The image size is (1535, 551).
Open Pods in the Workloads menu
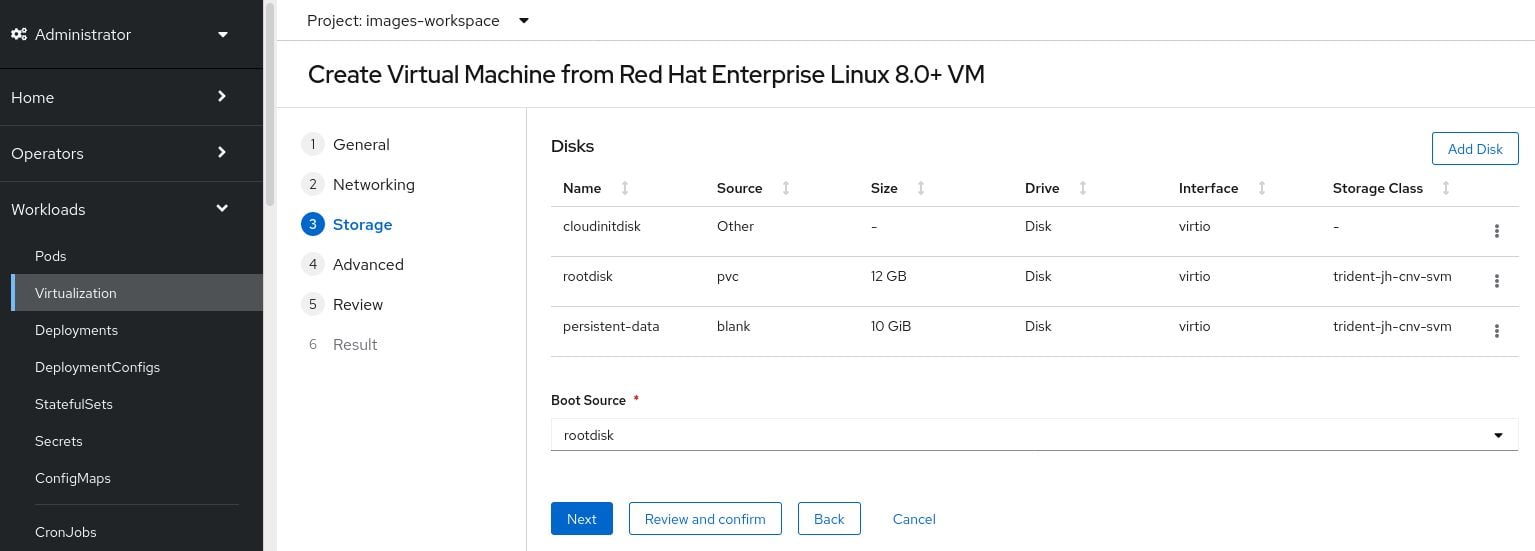click(51, 256)
